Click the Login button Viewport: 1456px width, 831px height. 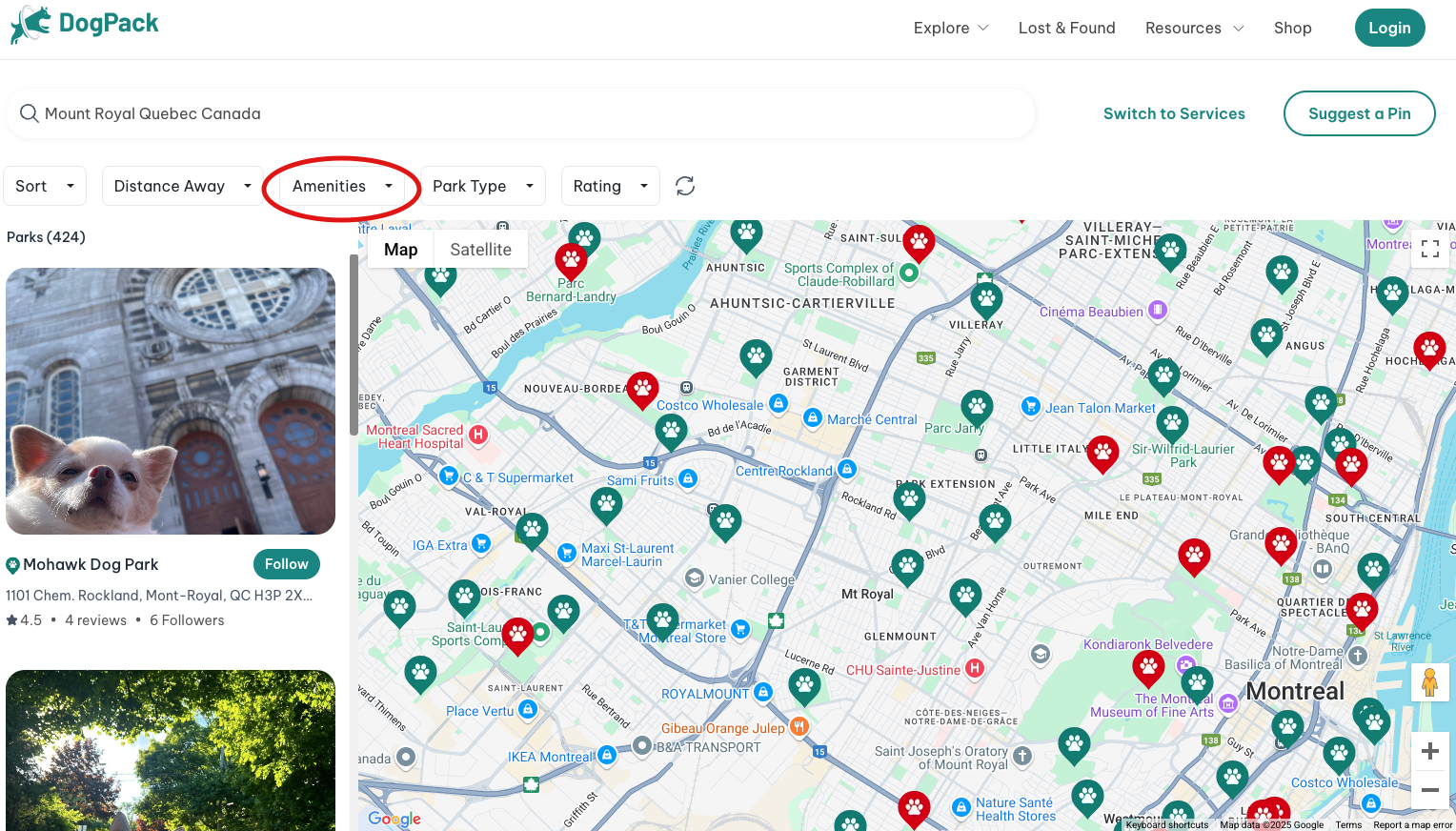coord(1389,28)
